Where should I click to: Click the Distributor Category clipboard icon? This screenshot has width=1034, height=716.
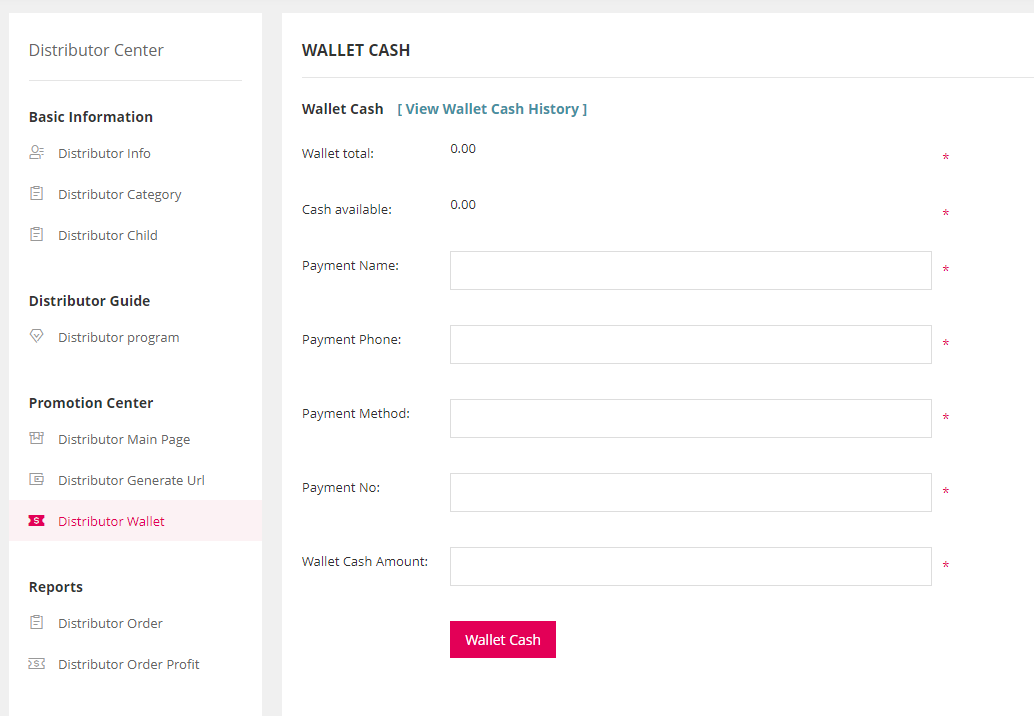[37, 194]
